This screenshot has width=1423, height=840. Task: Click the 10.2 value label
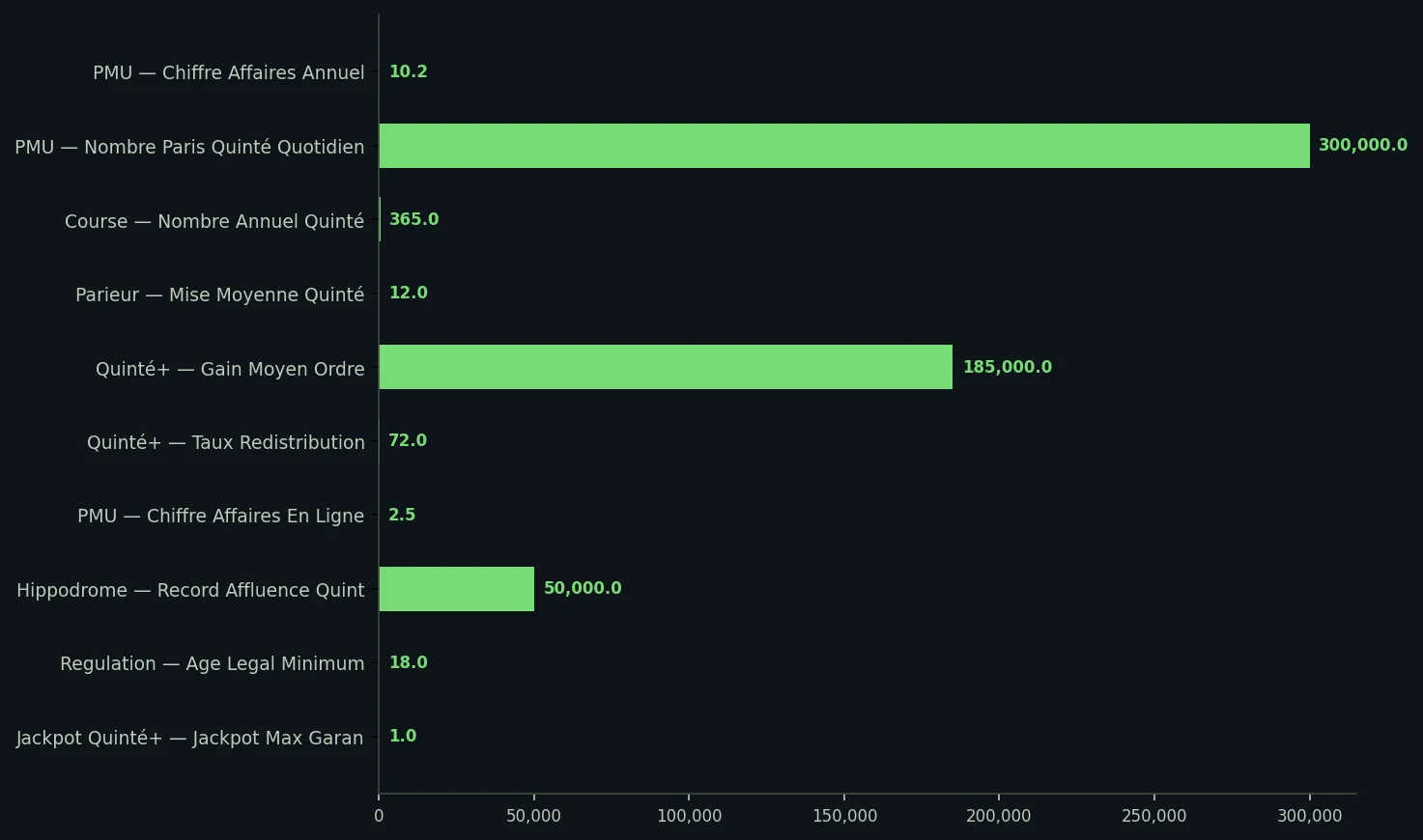pyautogui.click(x=409, y=71)
